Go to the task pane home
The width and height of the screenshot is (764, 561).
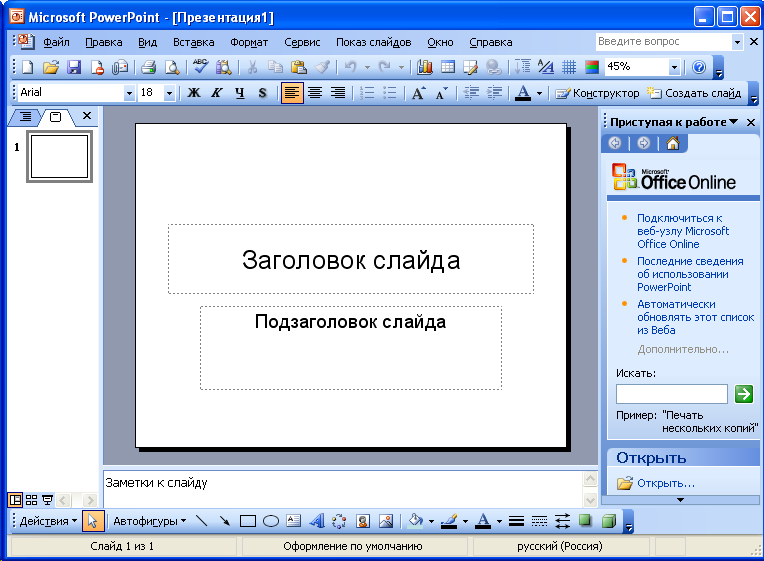(x=673, y=143)
